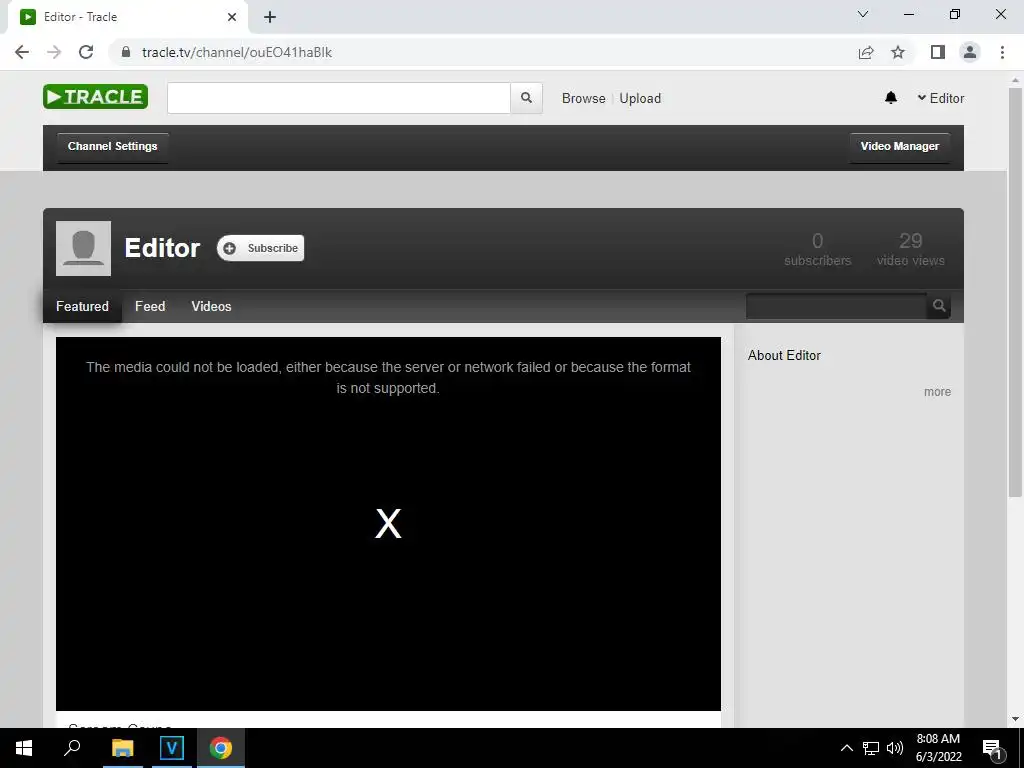
Task: Click the video views count 29
Action: click(910, 241)
